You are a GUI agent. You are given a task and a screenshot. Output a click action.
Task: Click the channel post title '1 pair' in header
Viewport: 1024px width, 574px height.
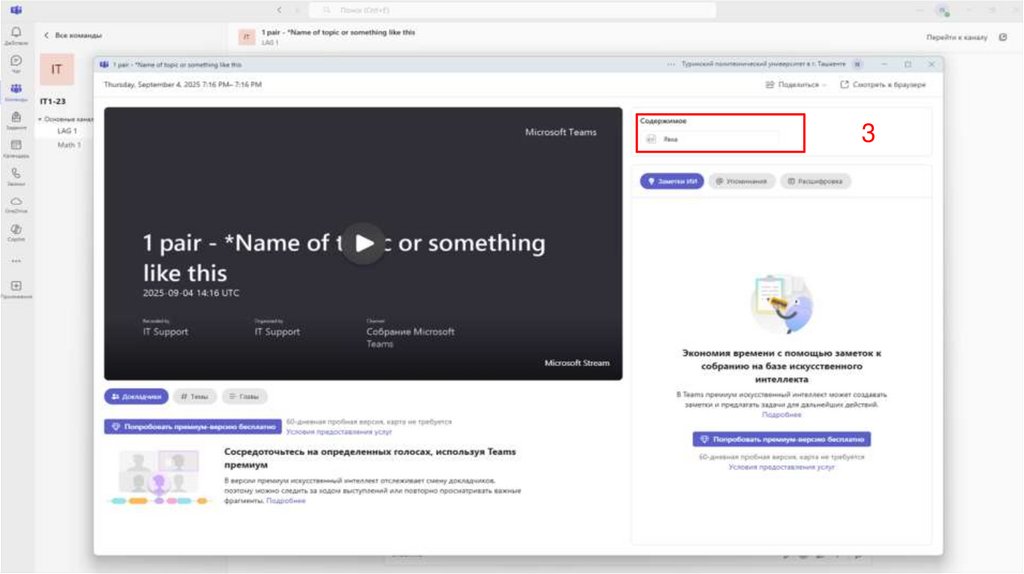pos(338,32)
